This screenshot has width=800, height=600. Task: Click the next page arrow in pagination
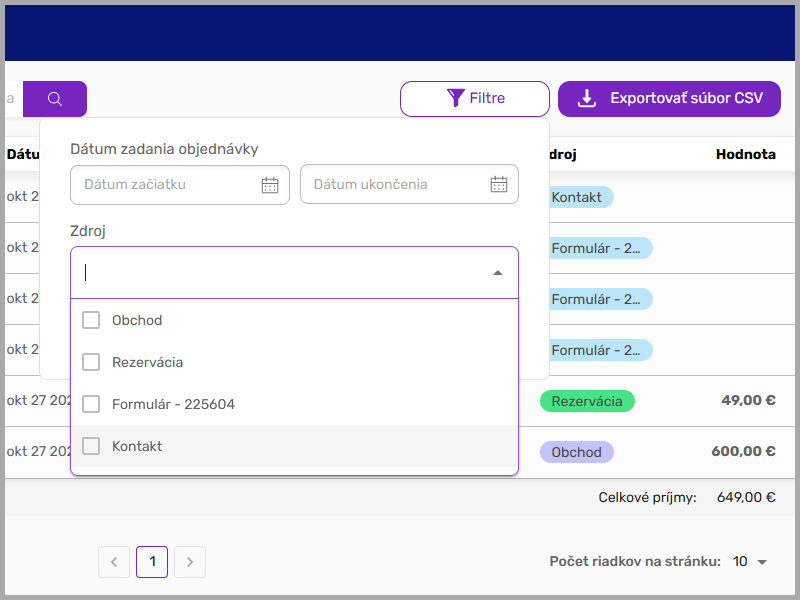[190, 562]
